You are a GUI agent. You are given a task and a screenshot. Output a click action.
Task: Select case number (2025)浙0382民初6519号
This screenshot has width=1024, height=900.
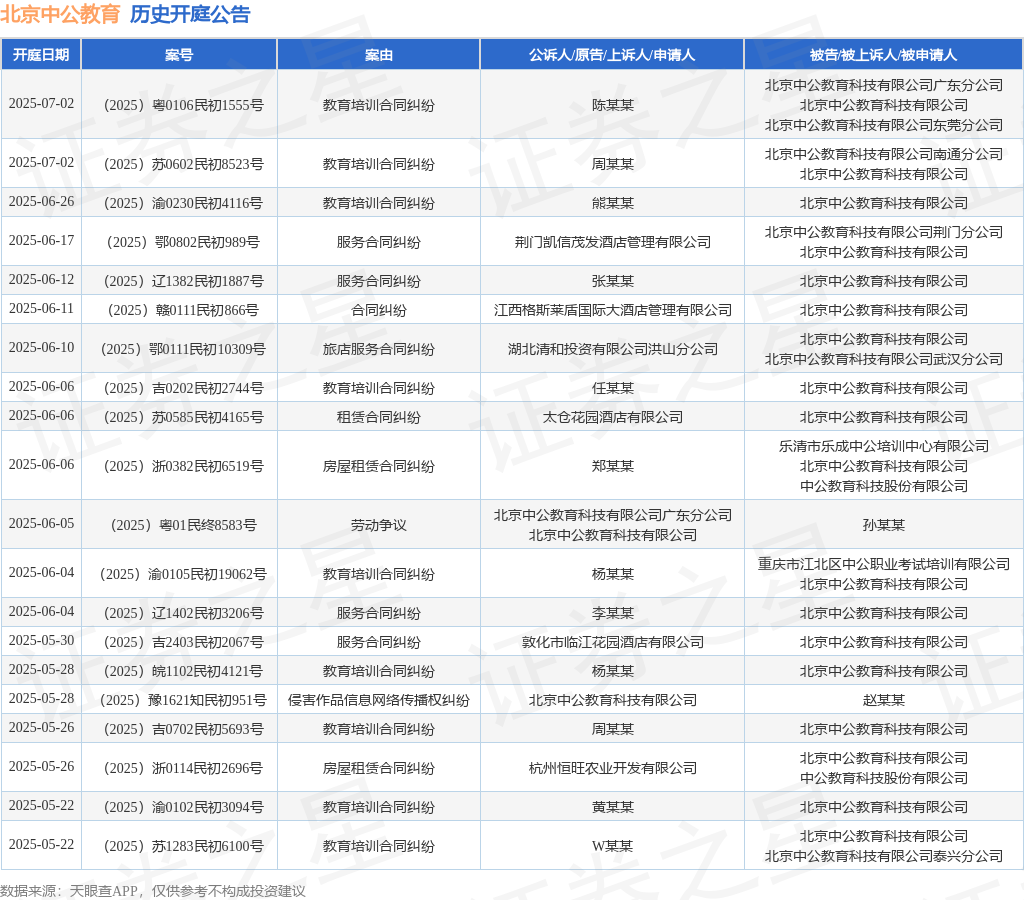coord(183,466)
